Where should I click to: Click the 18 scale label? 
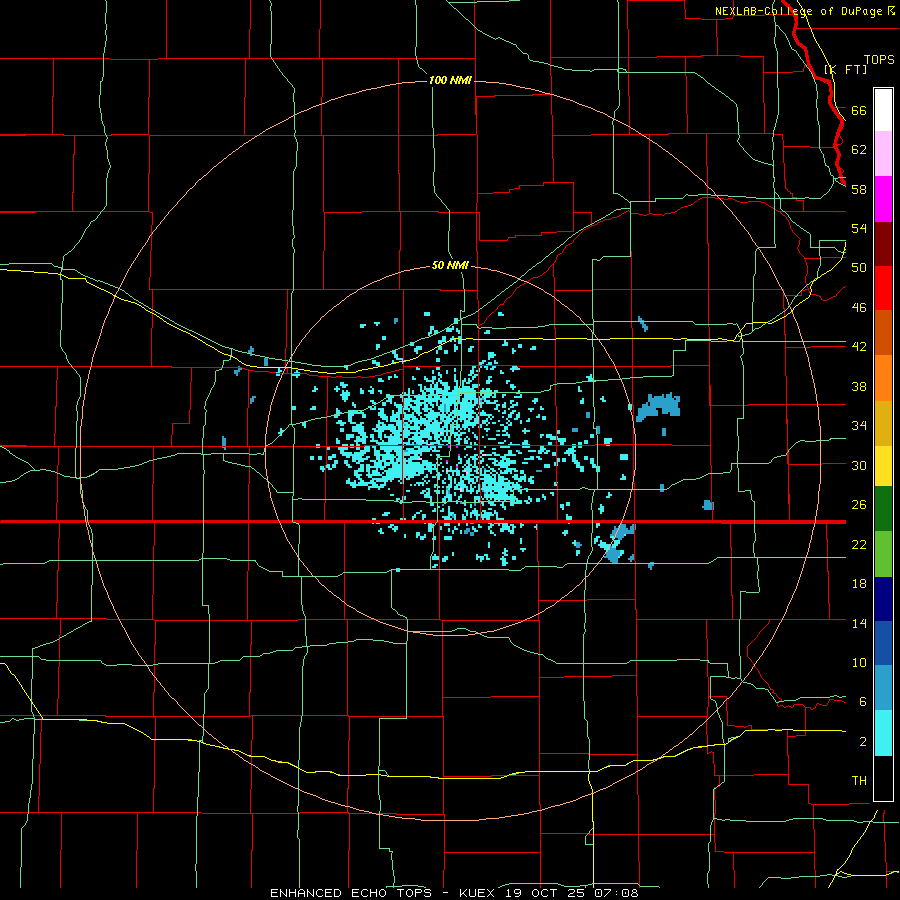pos(859,584)
